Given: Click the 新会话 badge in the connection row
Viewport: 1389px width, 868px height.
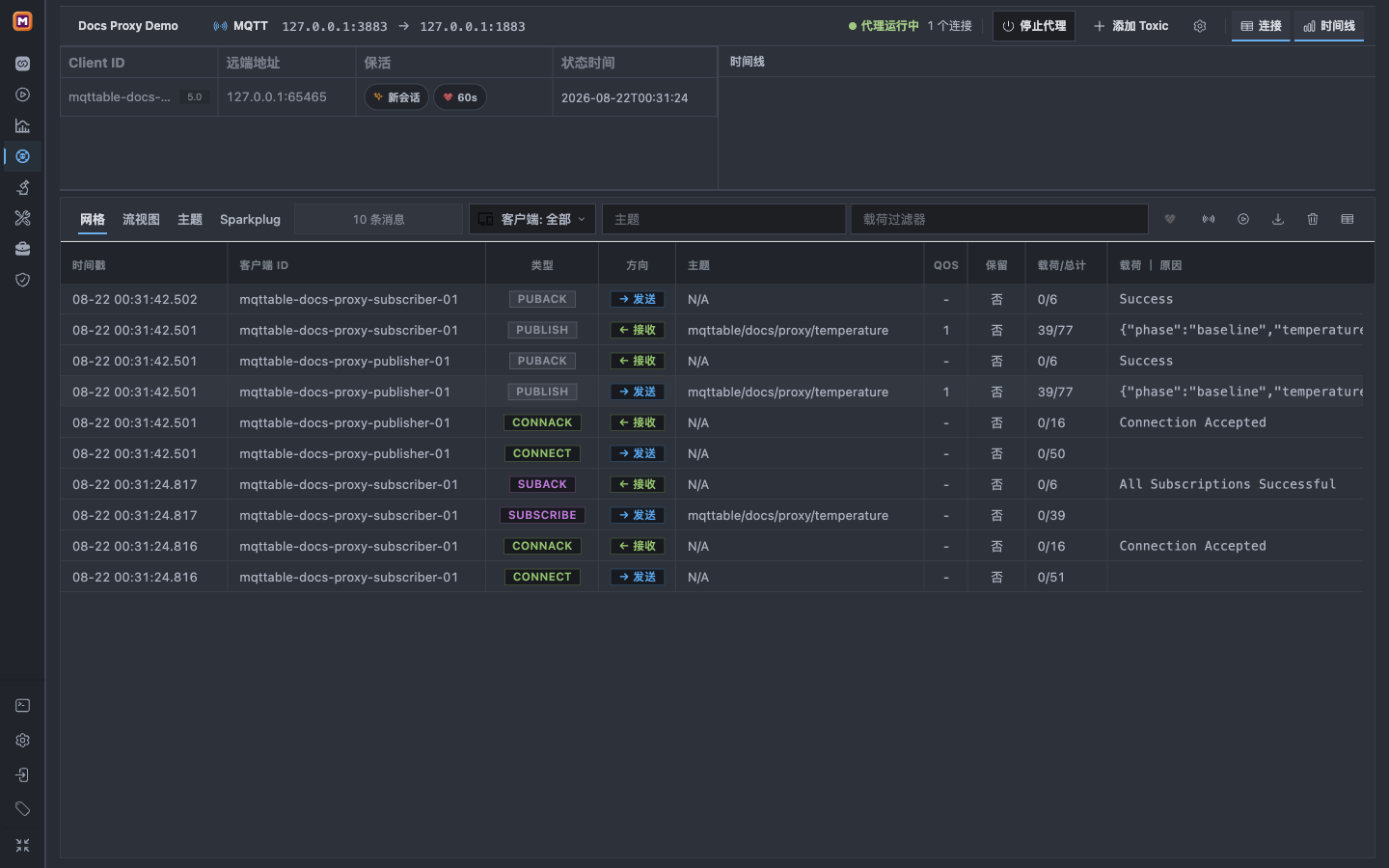Looking at the screenshot, I should click(x=396, y=97).
